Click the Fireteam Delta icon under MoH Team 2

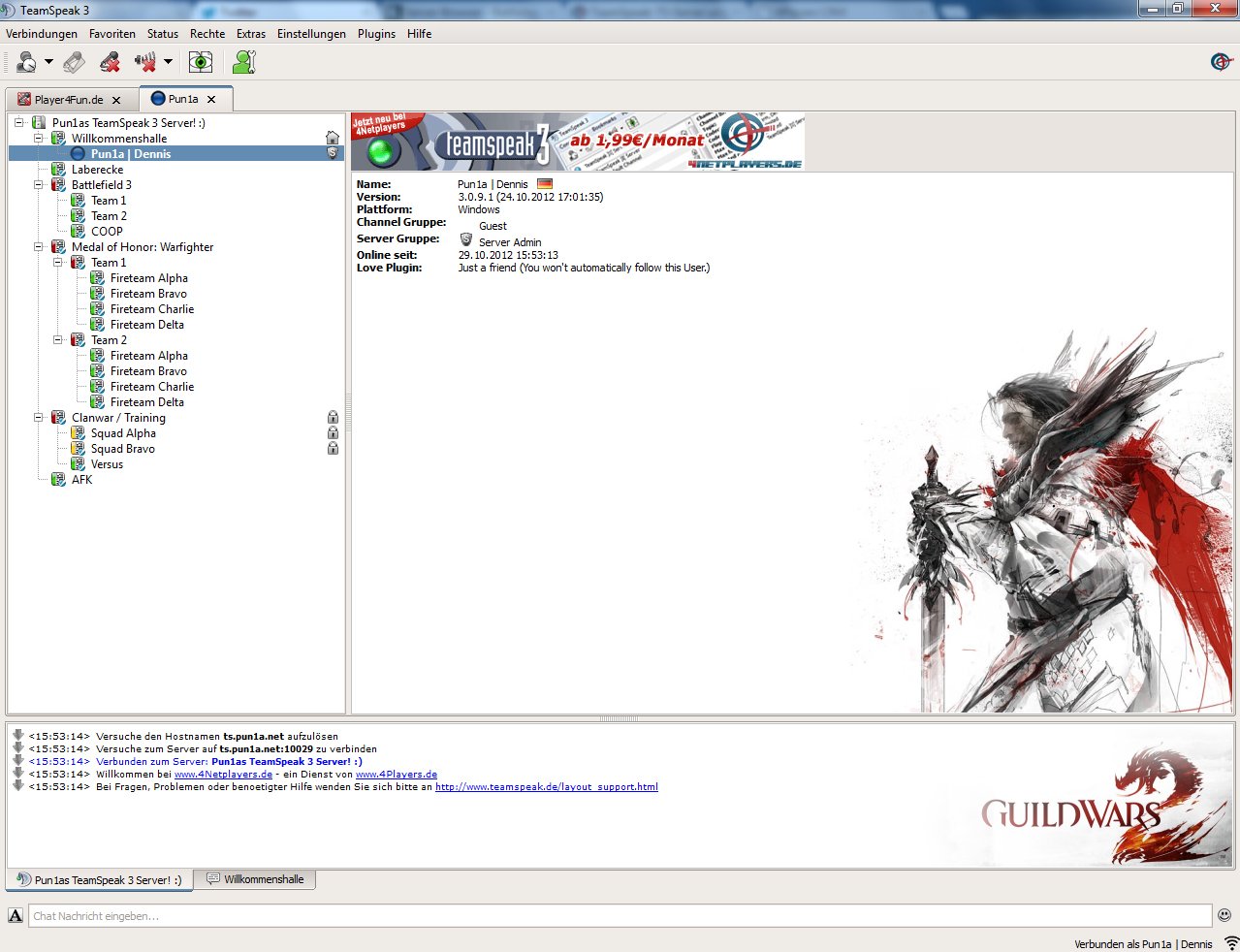(x=97, y=402)
